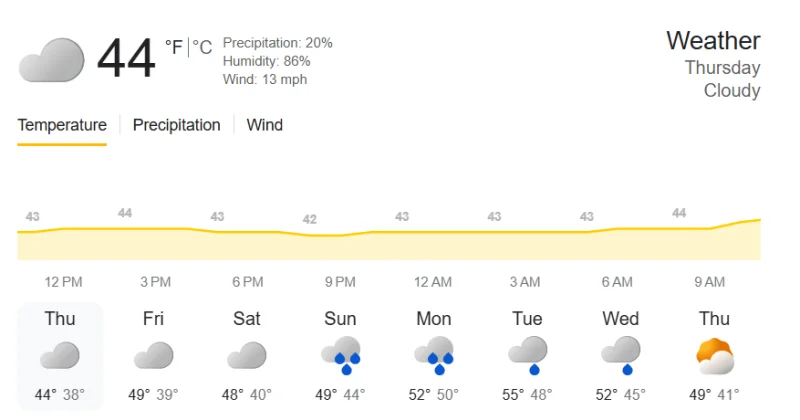Click the large cloudy current-conditions icon
Viewport: 800px width, 420px height.
pyautogui.click(x=52, y=60)
